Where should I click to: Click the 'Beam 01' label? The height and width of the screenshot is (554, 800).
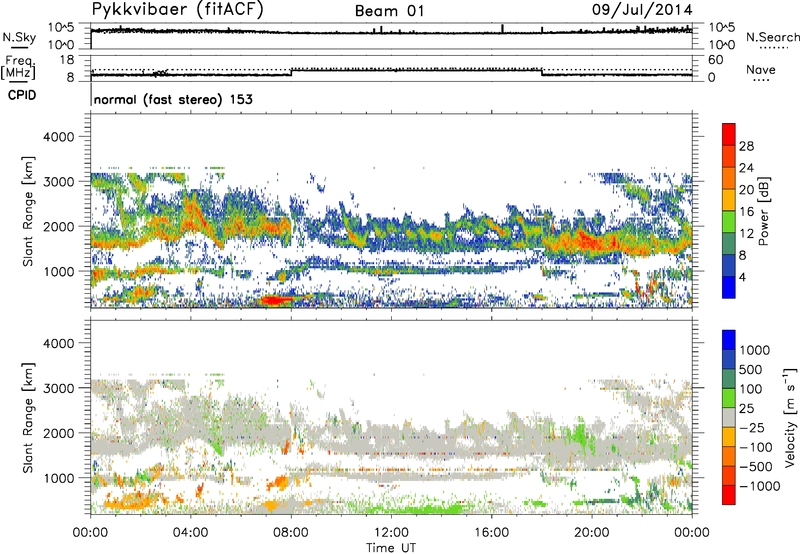pos(389,11)
